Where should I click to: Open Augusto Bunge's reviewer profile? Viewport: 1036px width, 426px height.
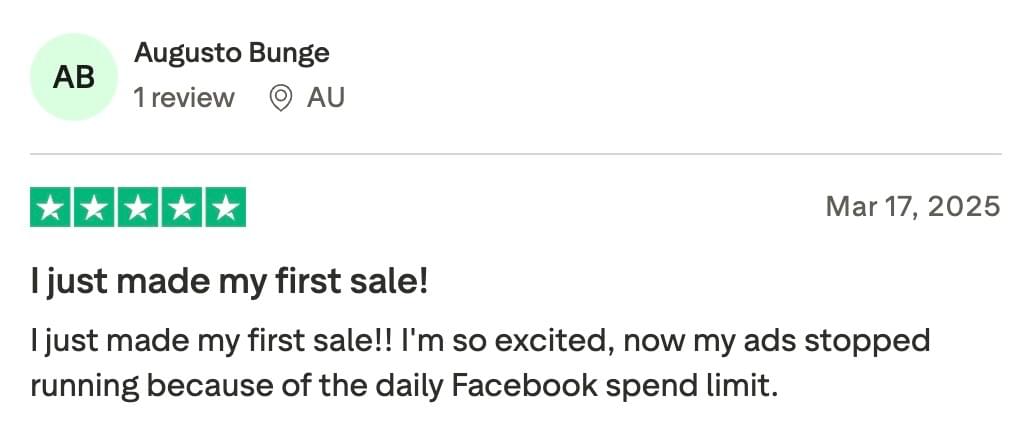pos(232,53)
